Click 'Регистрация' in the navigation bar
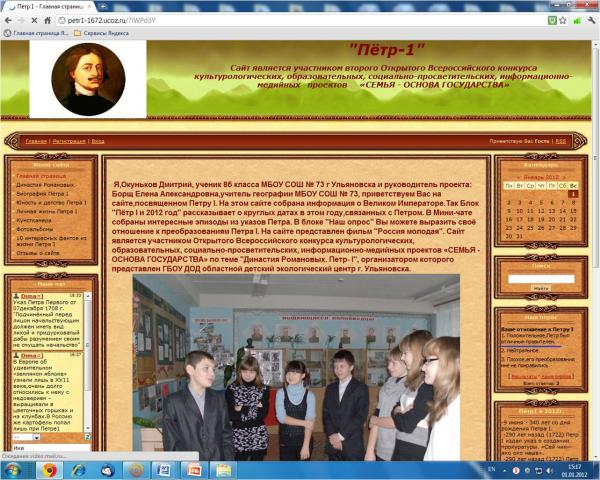Viewport: 600px width, 480px height. pos(69,141)
